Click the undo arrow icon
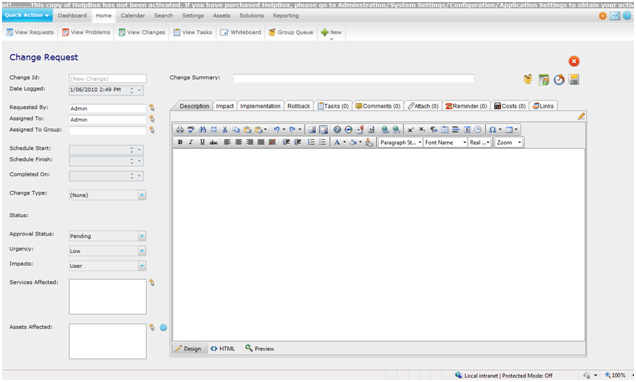636x382 pixels. pyautogui.click(x=277, y=130)
